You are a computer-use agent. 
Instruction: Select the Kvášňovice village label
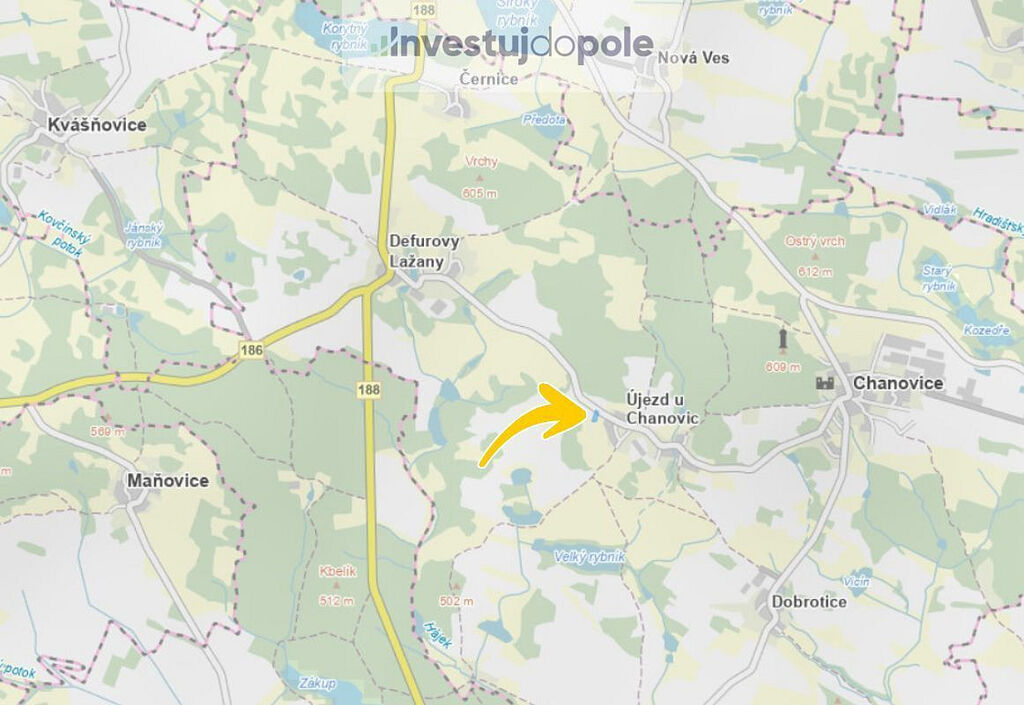(97, 125)
